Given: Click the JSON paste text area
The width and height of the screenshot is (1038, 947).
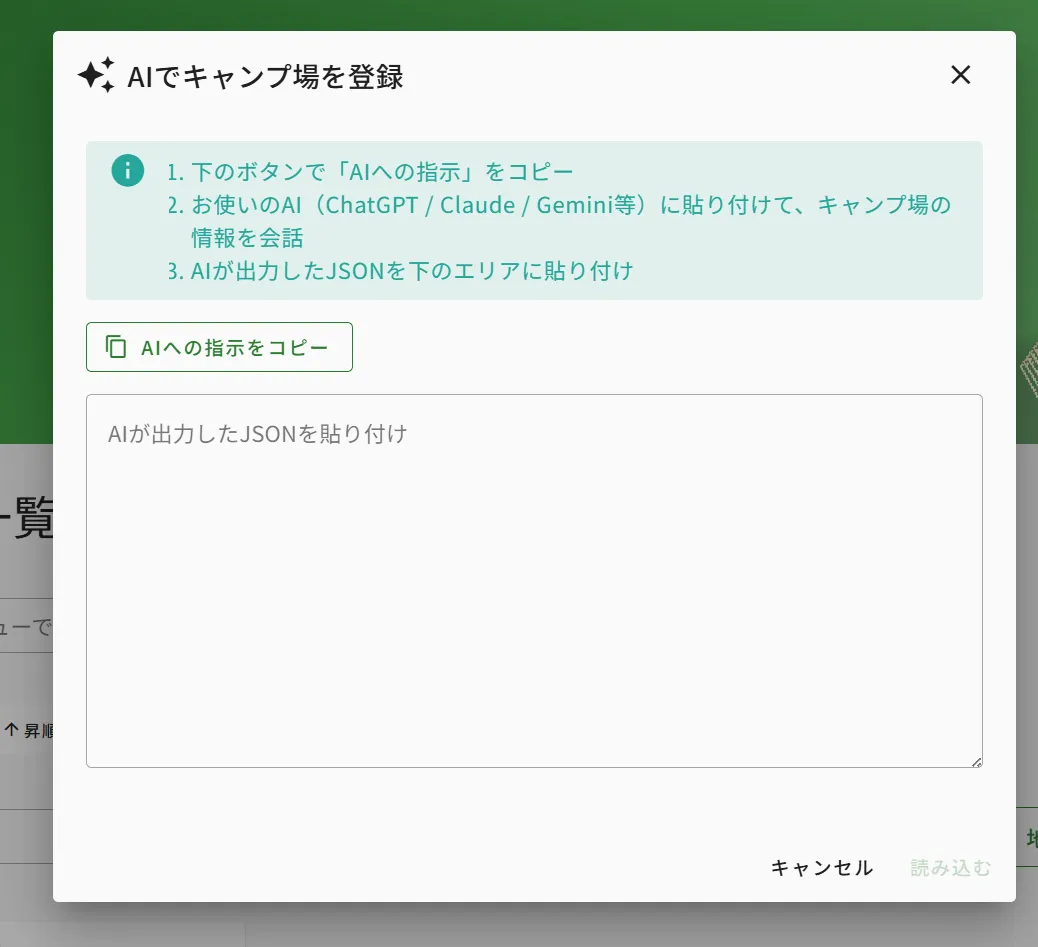Looking at the screenshot, I should (x=535, y=580).
